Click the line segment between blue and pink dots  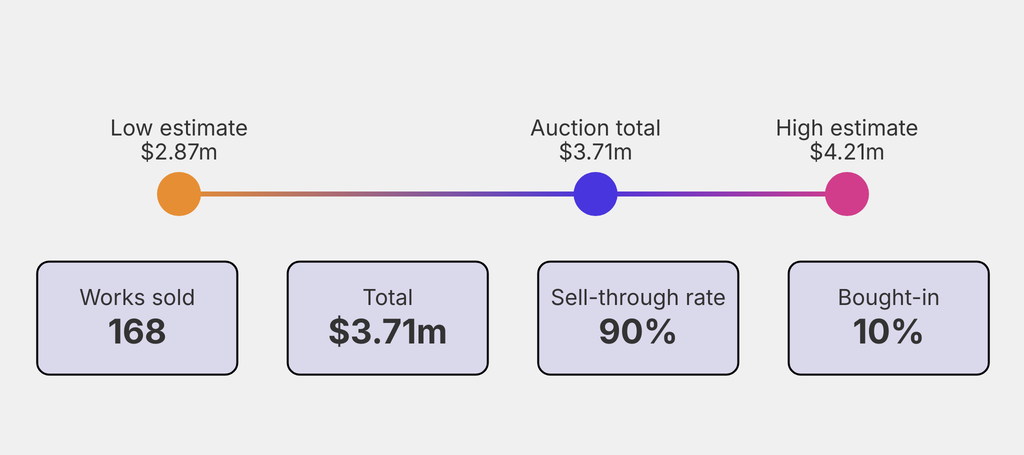(x=721, y=194)
